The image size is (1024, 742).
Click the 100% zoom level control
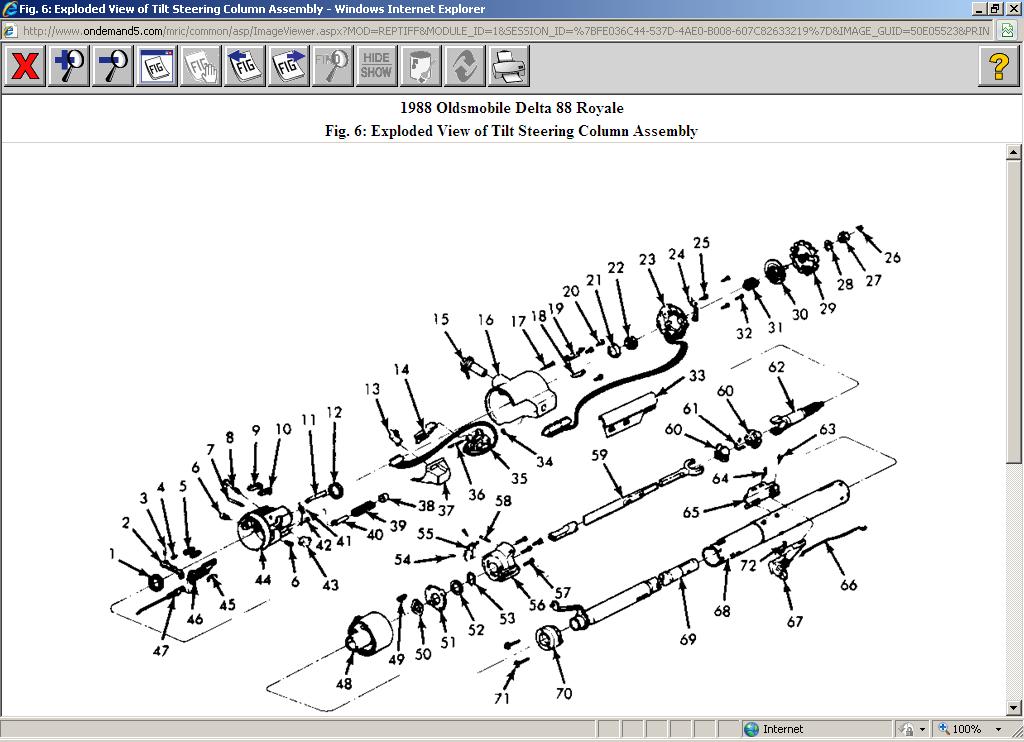pyautogui.click(x=960, y=729)
